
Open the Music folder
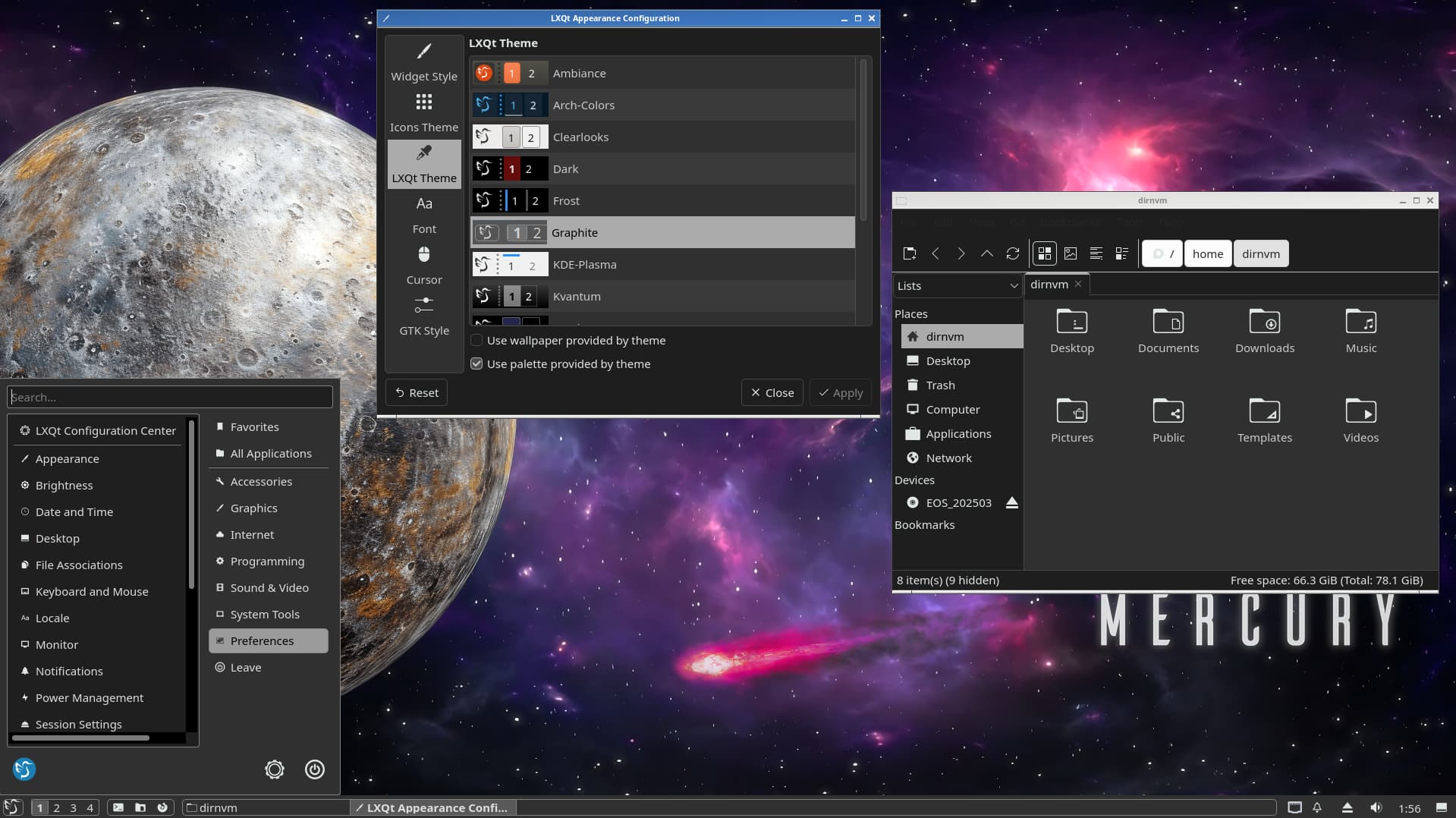coord(1361,331)
